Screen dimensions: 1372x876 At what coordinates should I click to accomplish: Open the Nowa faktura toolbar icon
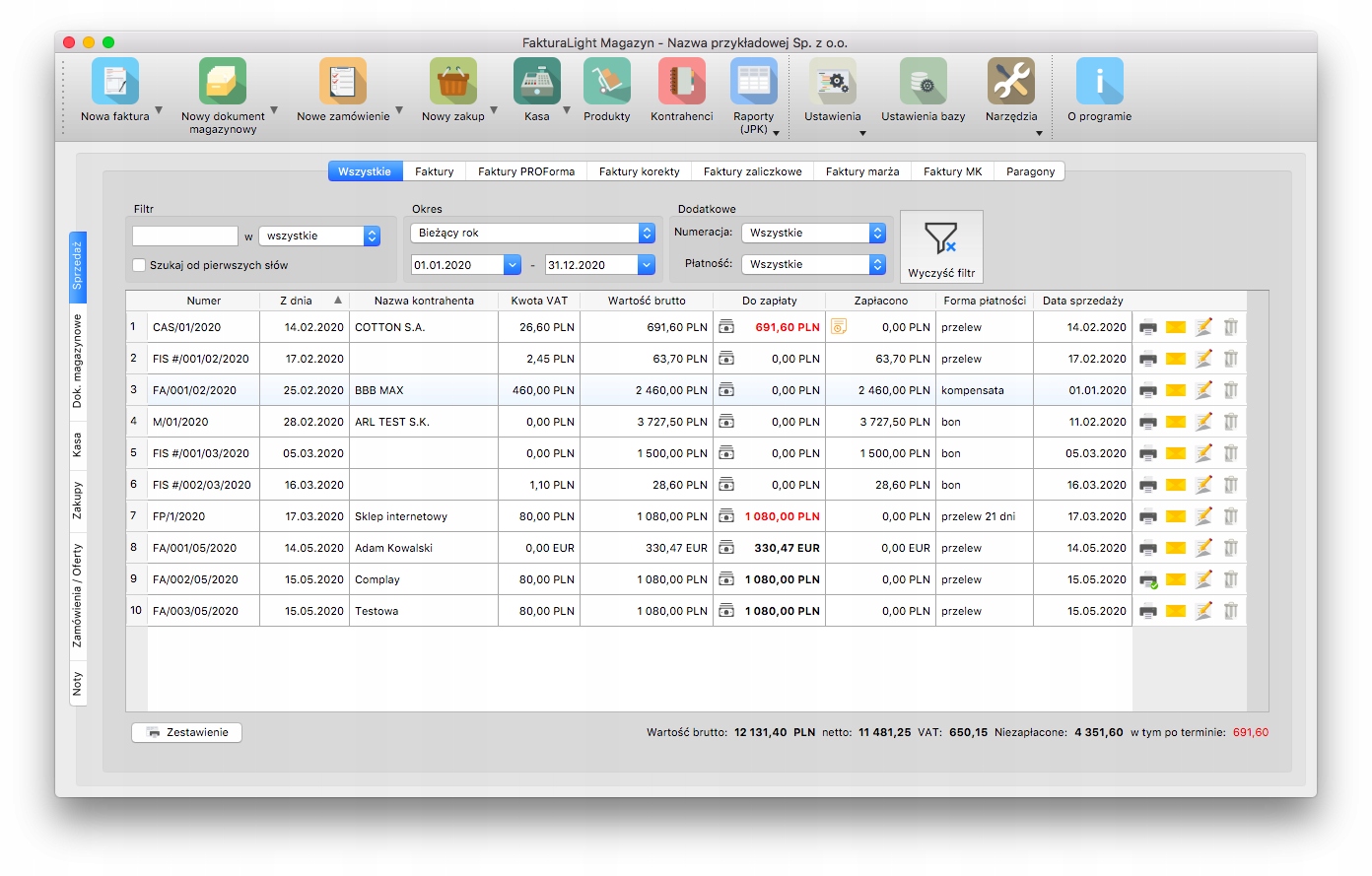[115, 82]
